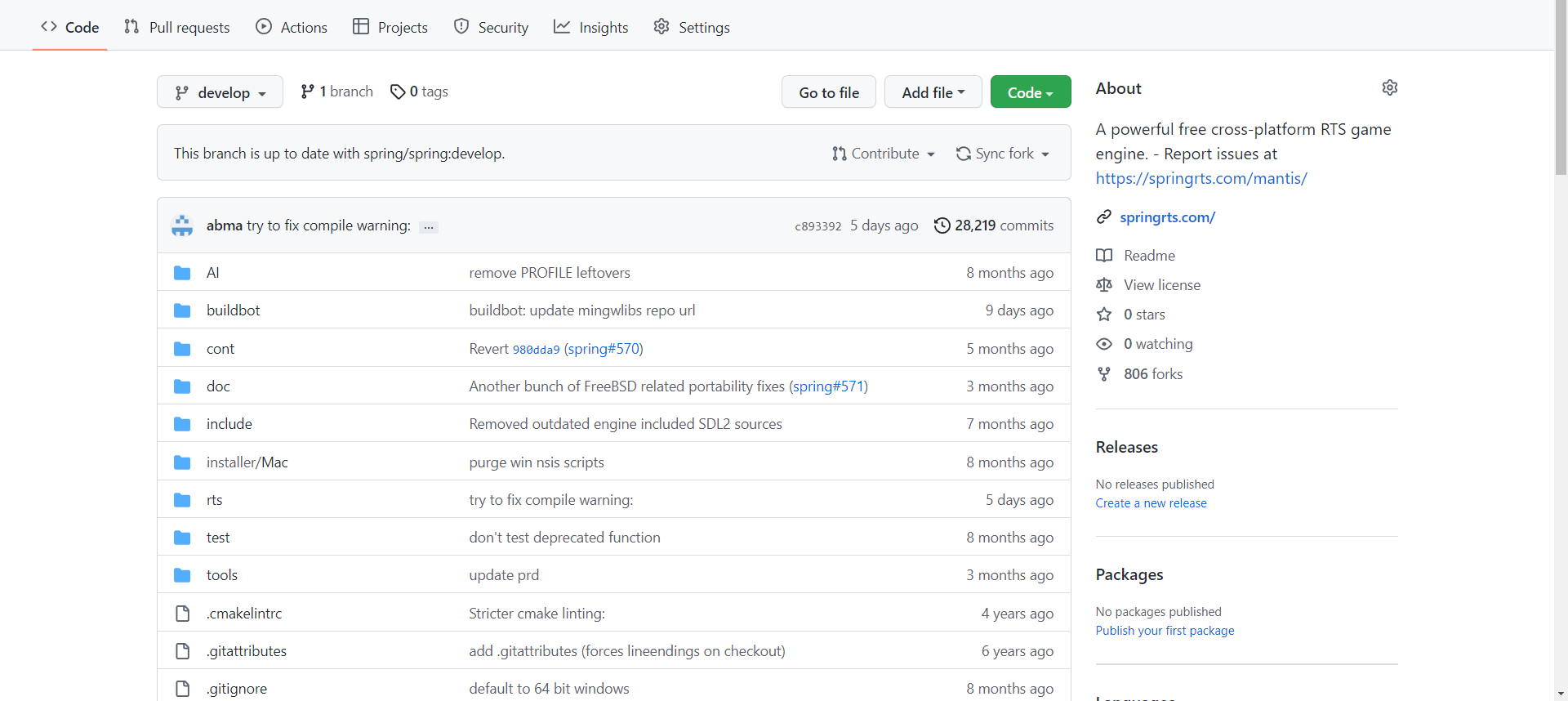Screen dimensions: 1568x701
Task: Click the star icon next to 0 stars
Action: [1104, 315]
